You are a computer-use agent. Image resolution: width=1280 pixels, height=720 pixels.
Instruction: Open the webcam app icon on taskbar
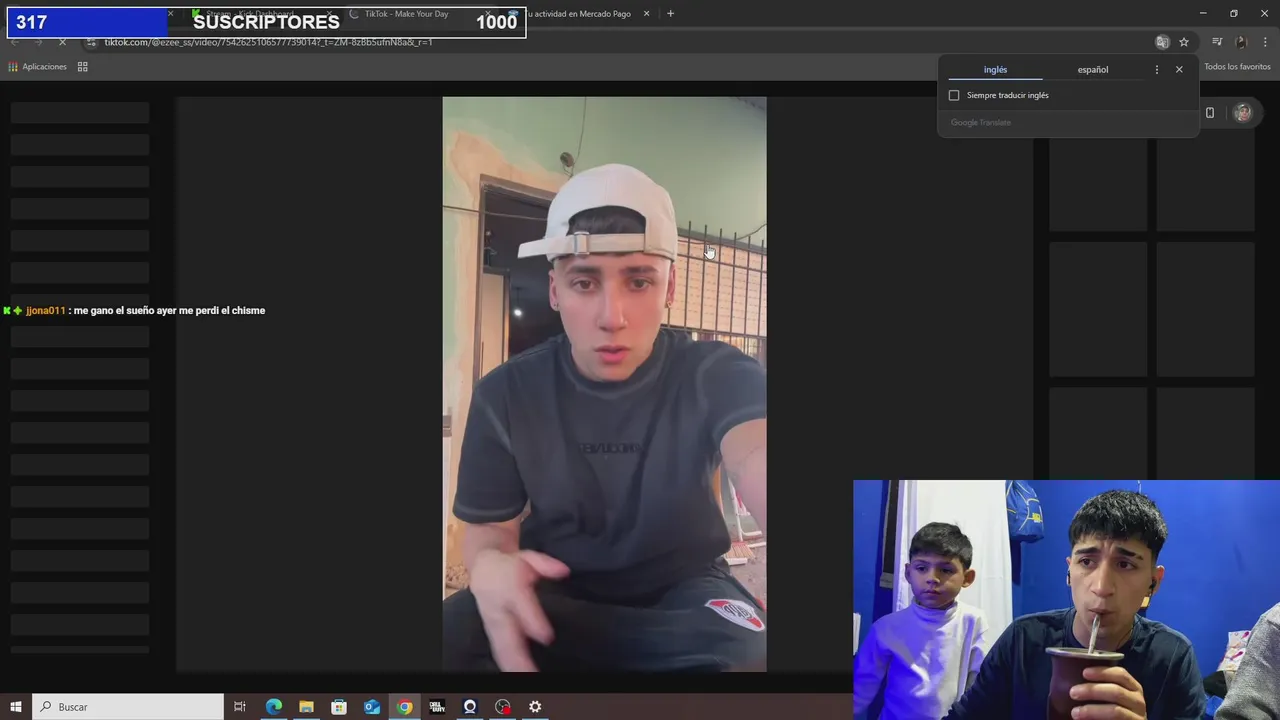(470, 707)
